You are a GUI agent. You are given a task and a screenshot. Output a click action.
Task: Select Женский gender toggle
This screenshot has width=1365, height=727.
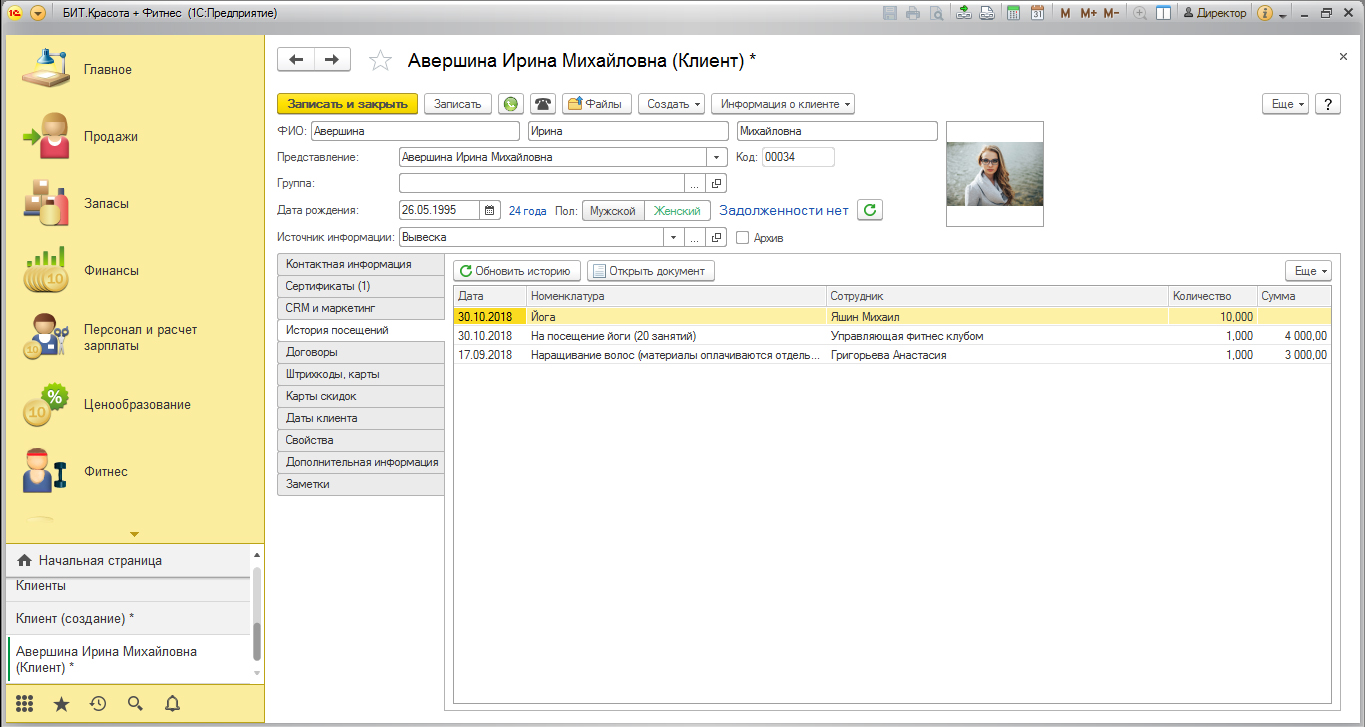coord(677,211)
